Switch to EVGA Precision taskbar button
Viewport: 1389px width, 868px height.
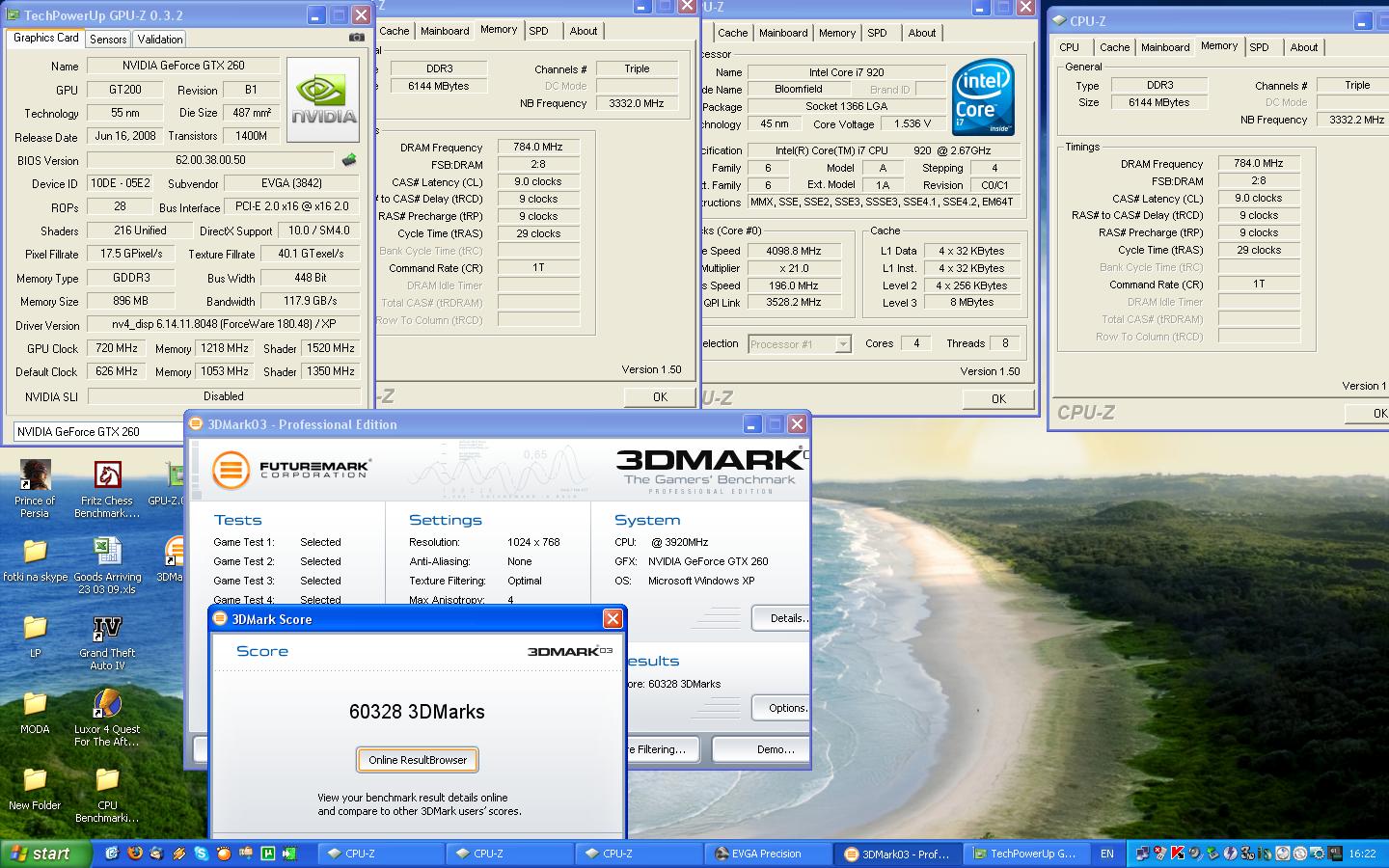click(768, 854)
